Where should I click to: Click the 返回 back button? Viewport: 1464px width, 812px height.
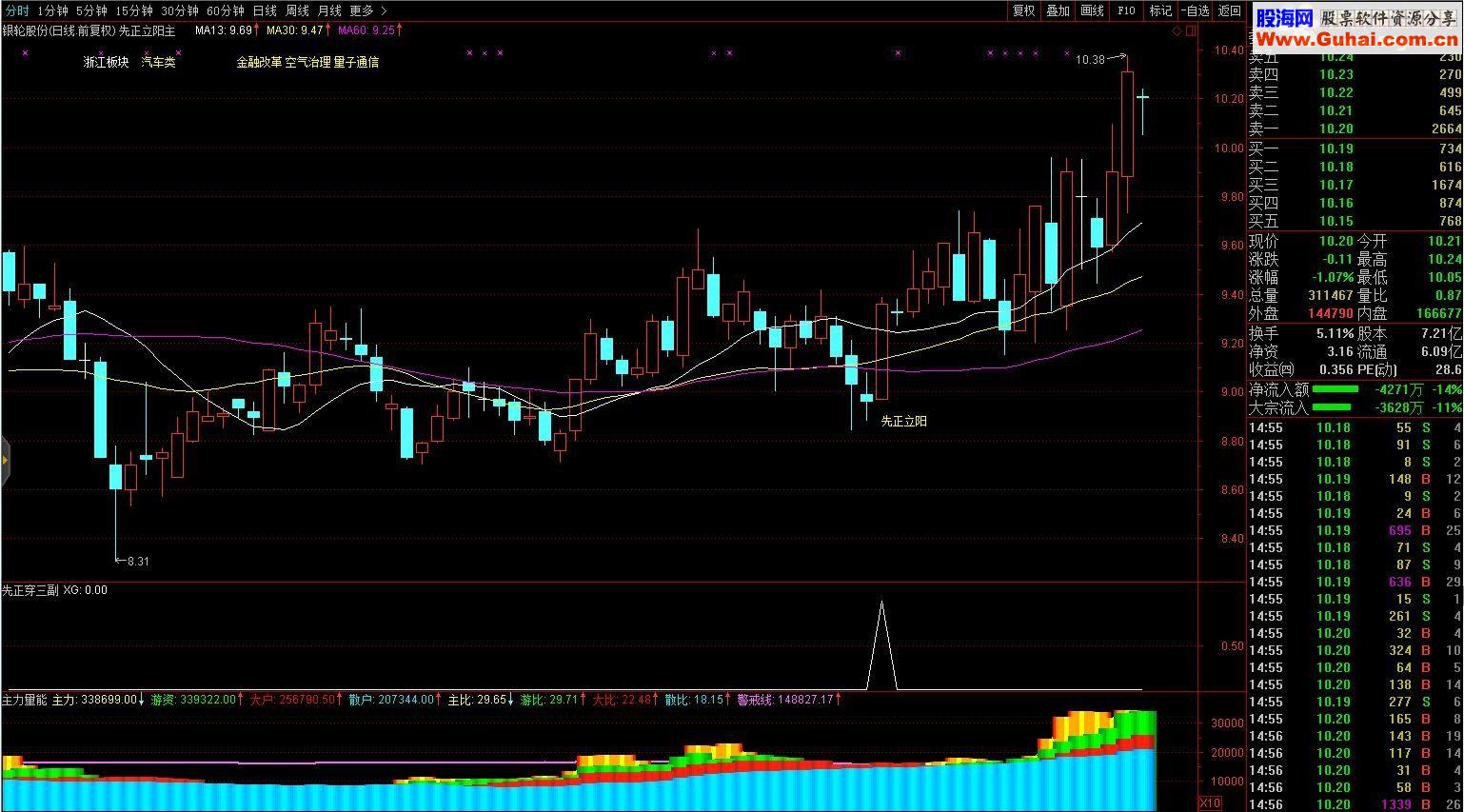(x=1230, y=10)
